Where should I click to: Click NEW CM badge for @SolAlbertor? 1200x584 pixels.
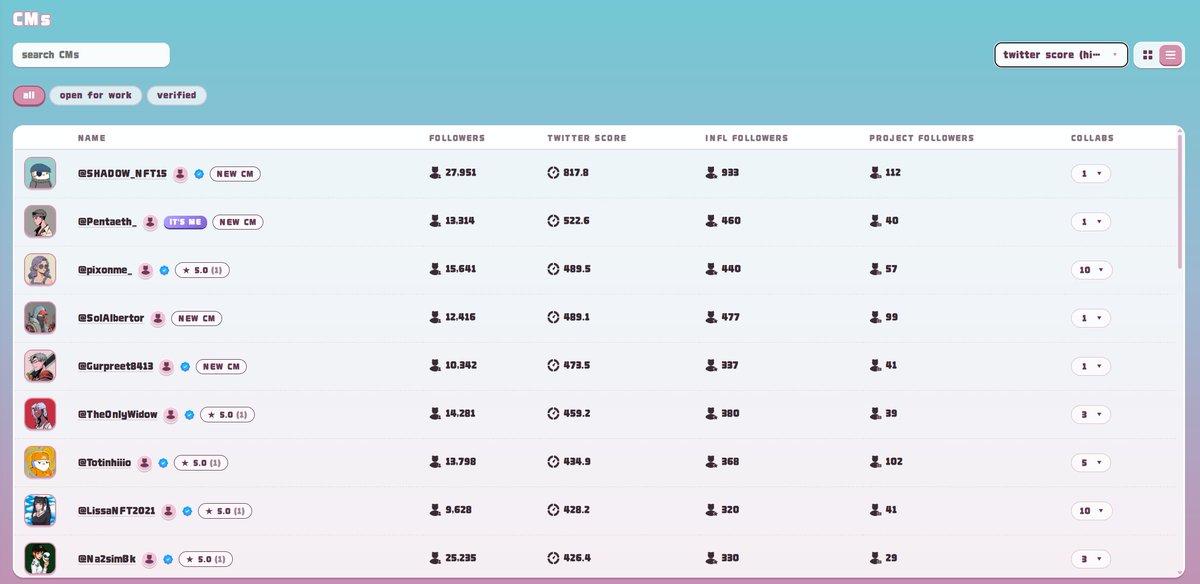(x=196, y=318)
